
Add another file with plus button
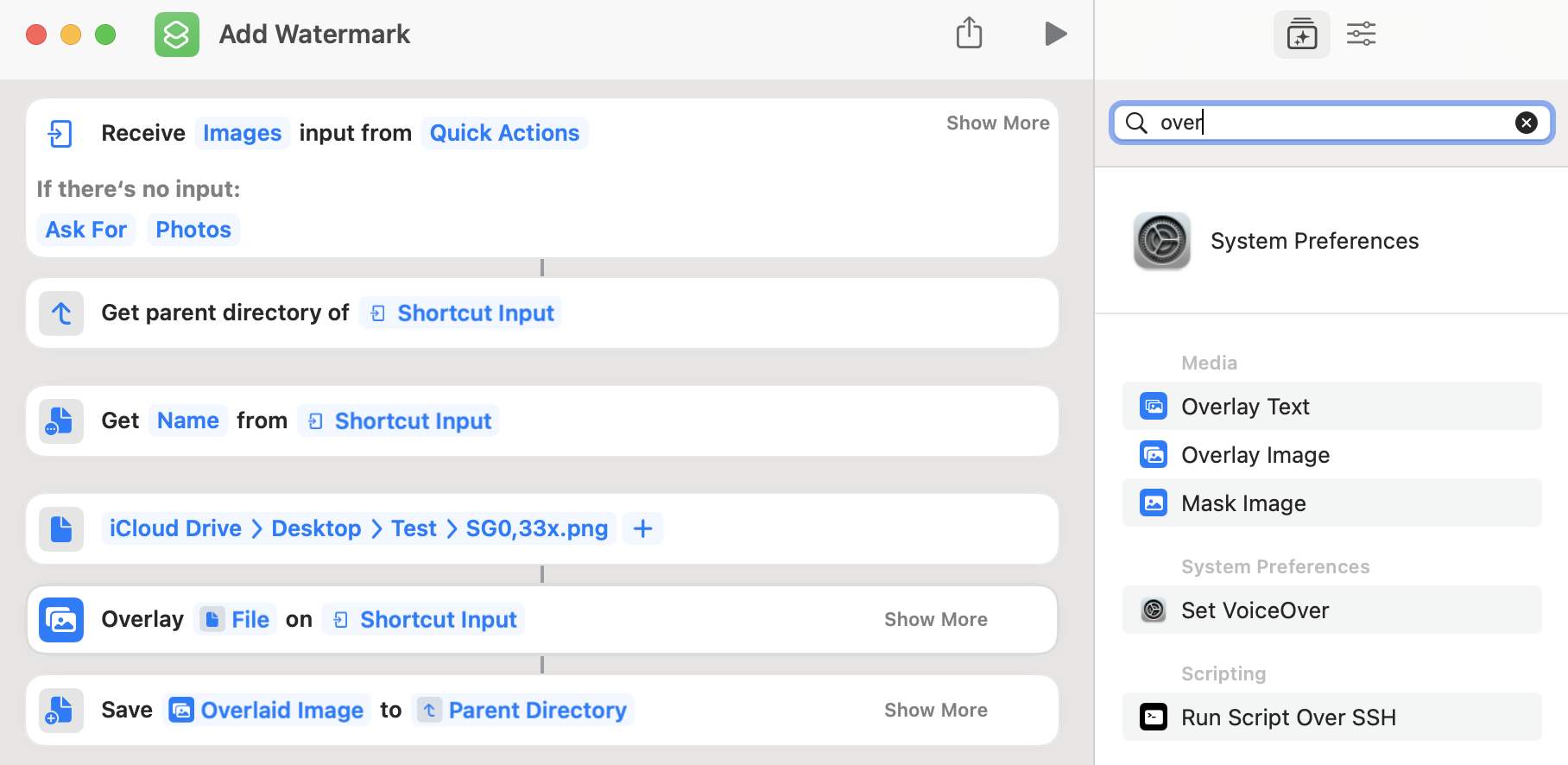(642, 528)
